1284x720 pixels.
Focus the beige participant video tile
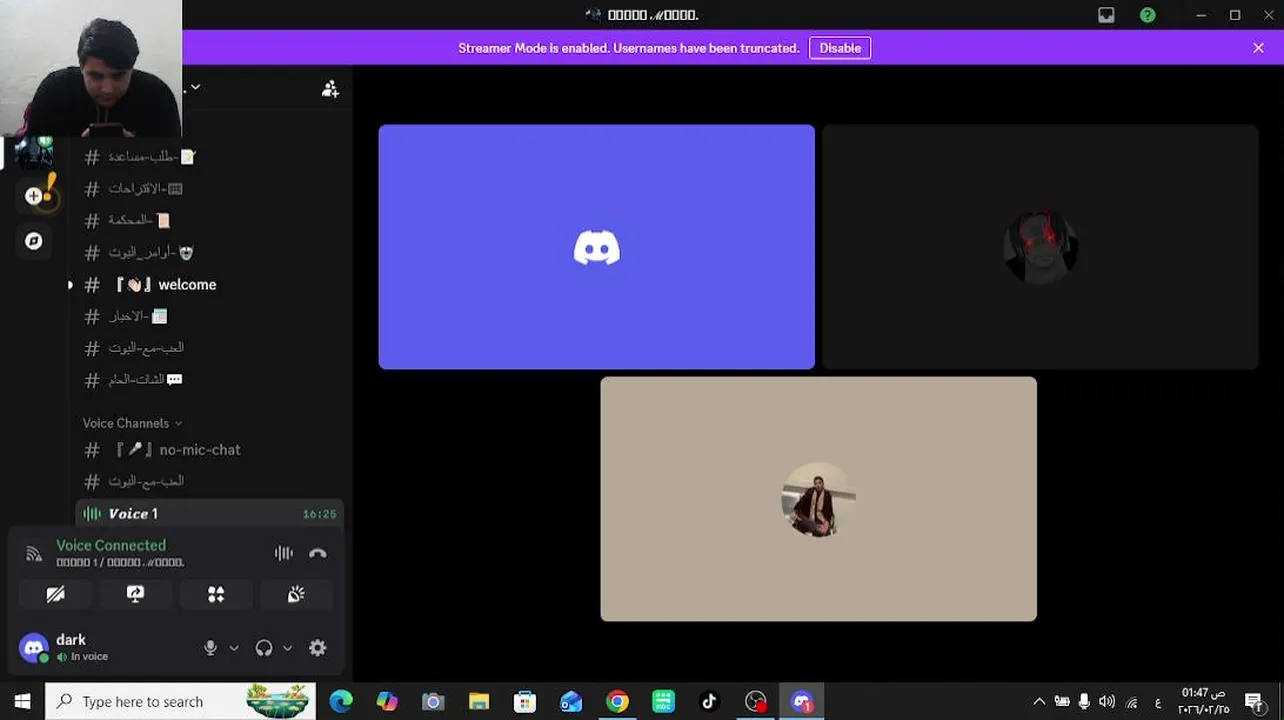(x=818, y=499)
